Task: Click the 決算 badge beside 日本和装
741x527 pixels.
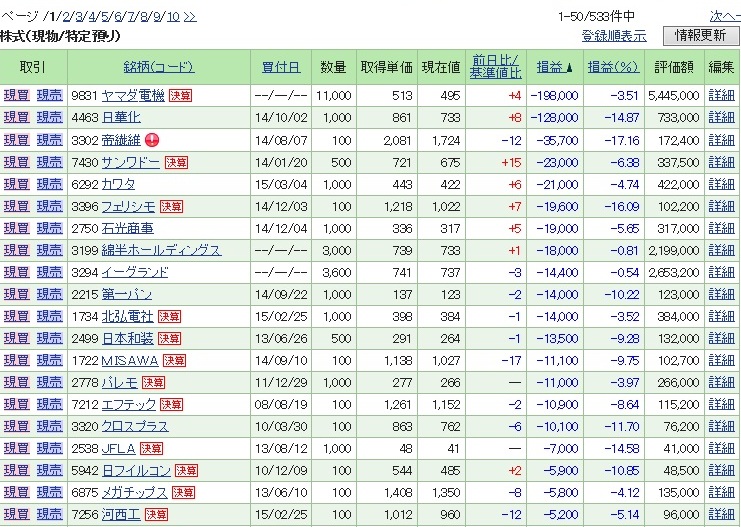Action: pos(169,338)
